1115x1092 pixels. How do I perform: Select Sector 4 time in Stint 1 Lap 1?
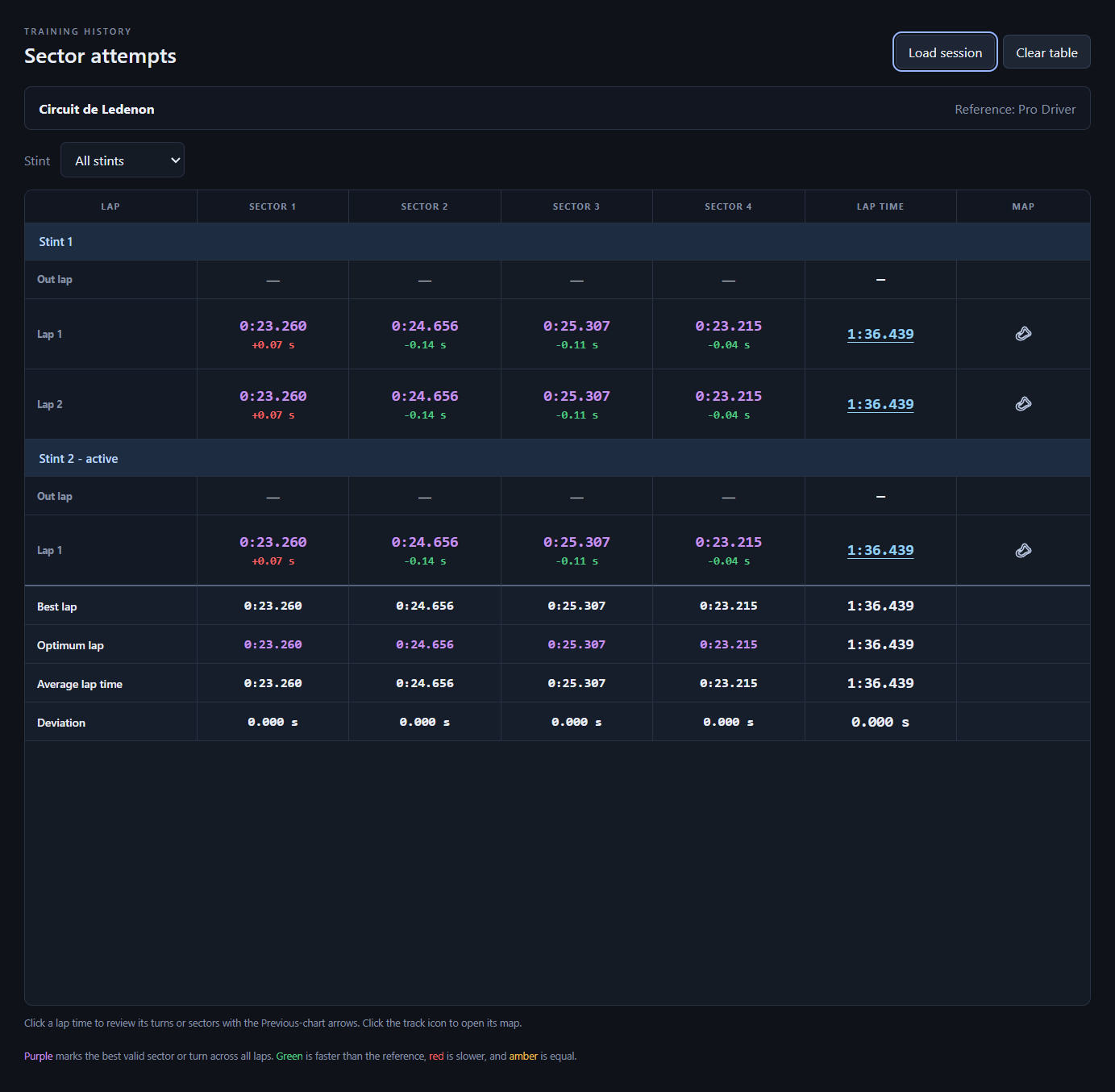pos(729,326)
